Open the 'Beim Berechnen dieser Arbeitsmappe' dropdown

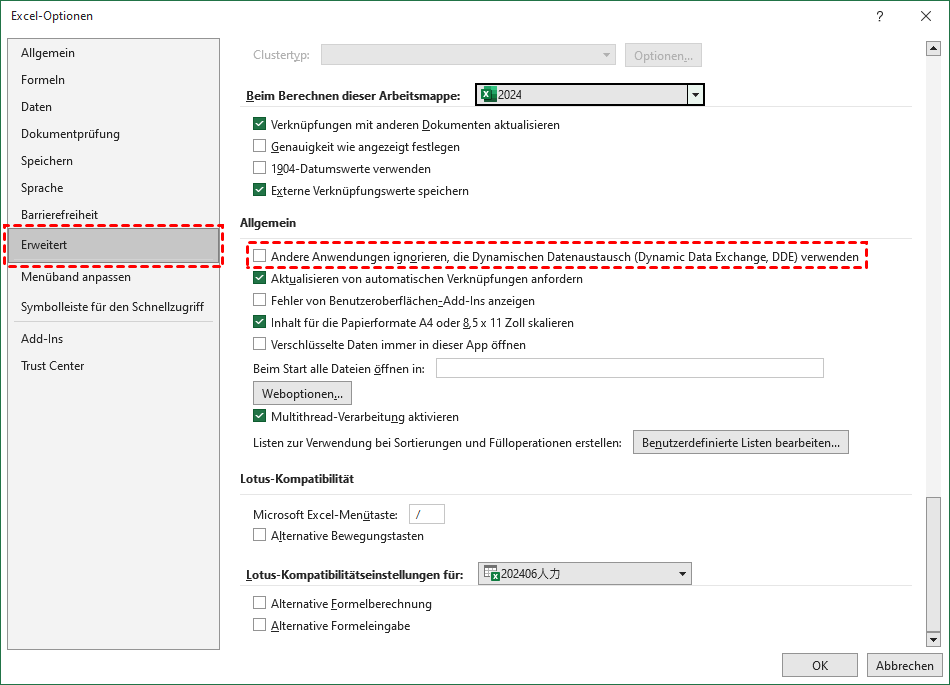coord(694,94)
